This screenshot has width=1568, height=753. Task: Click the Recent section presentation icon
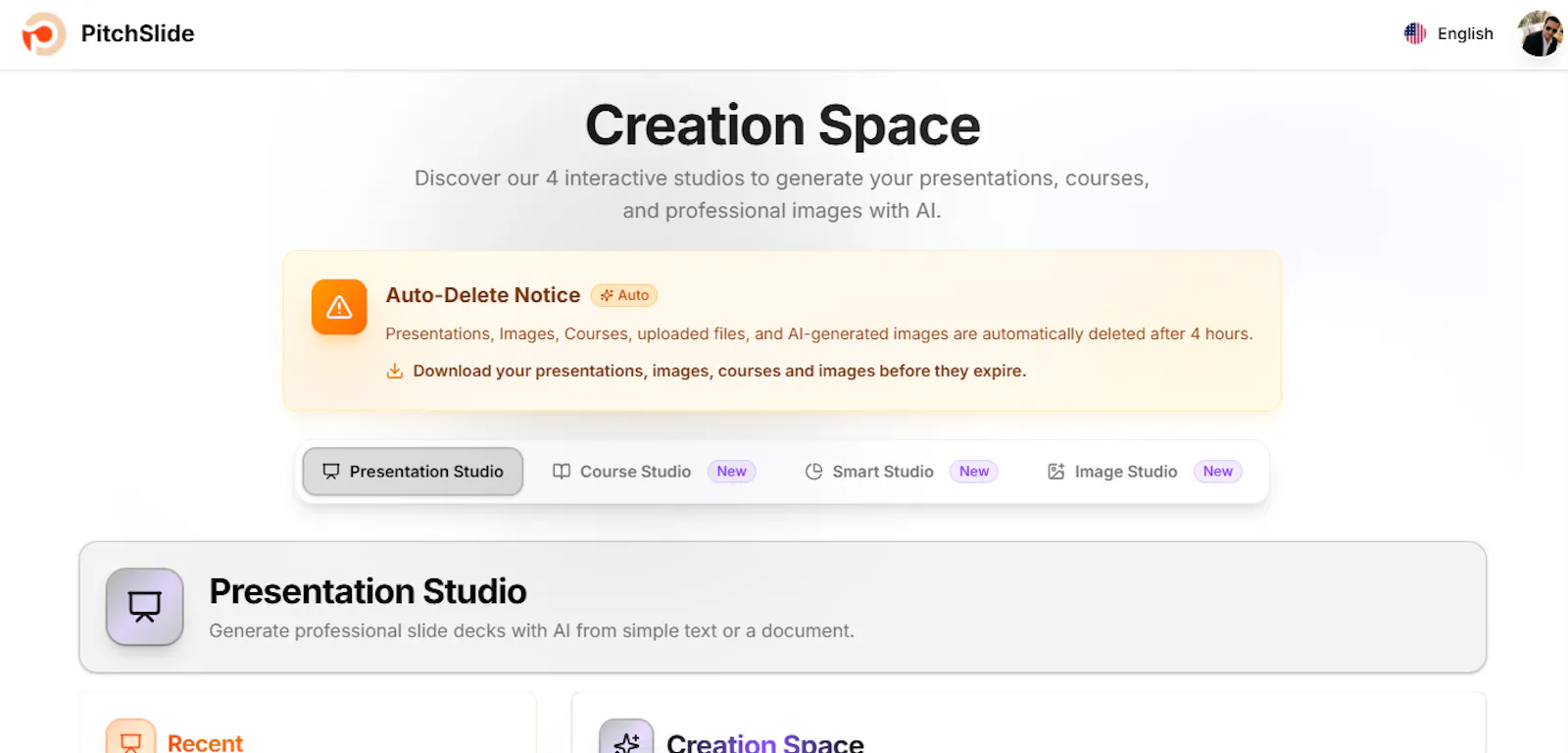click(130, 739)
